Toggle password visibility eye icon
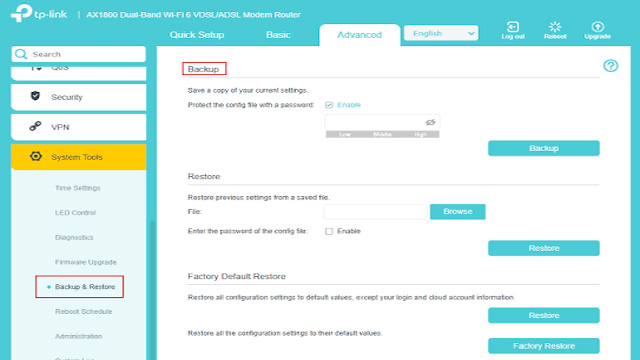Viewport: 640px width, 360px height. tap(430, 122)
